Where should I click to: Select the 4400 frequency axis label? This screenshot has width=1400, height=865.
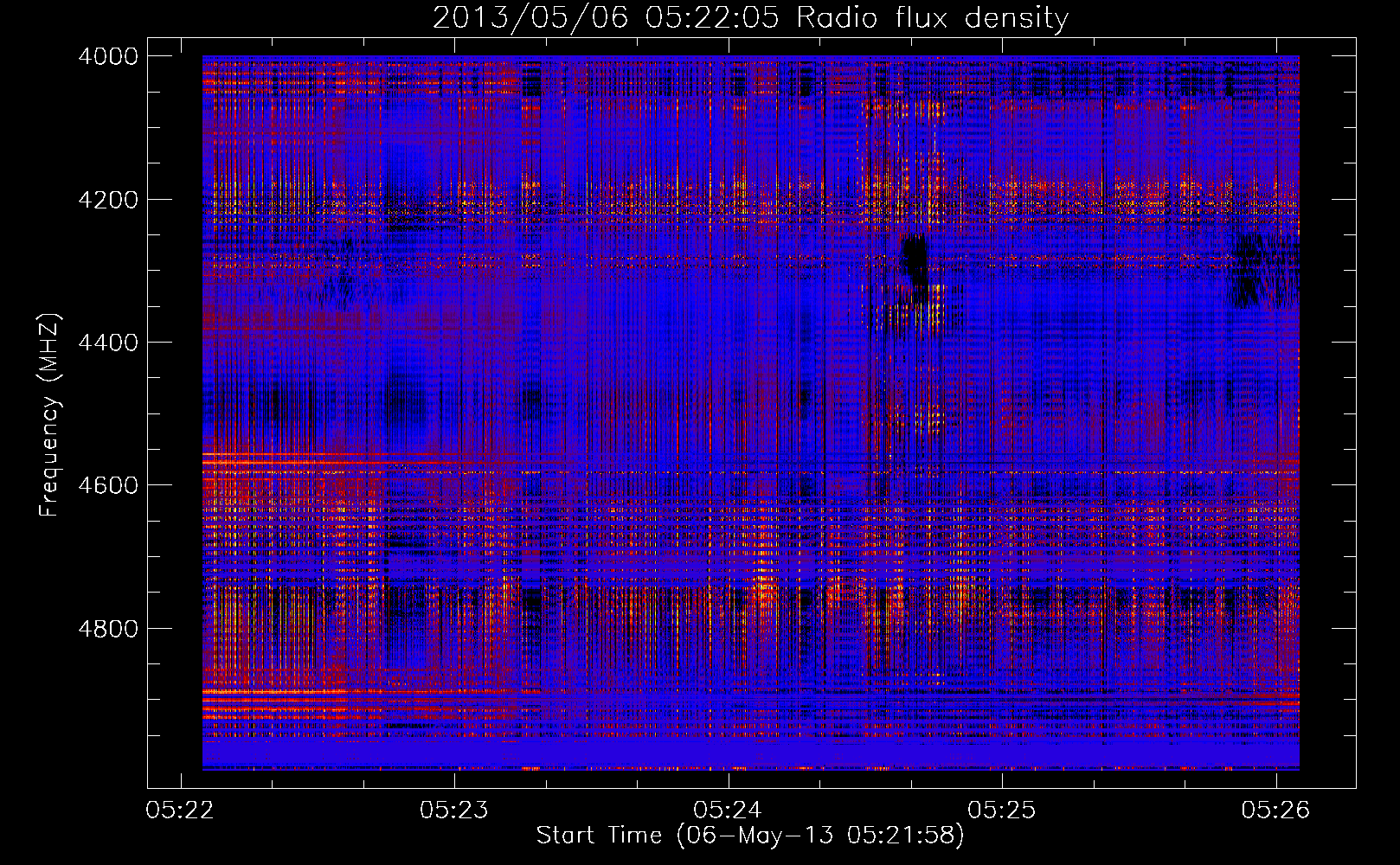click(108, 343)
